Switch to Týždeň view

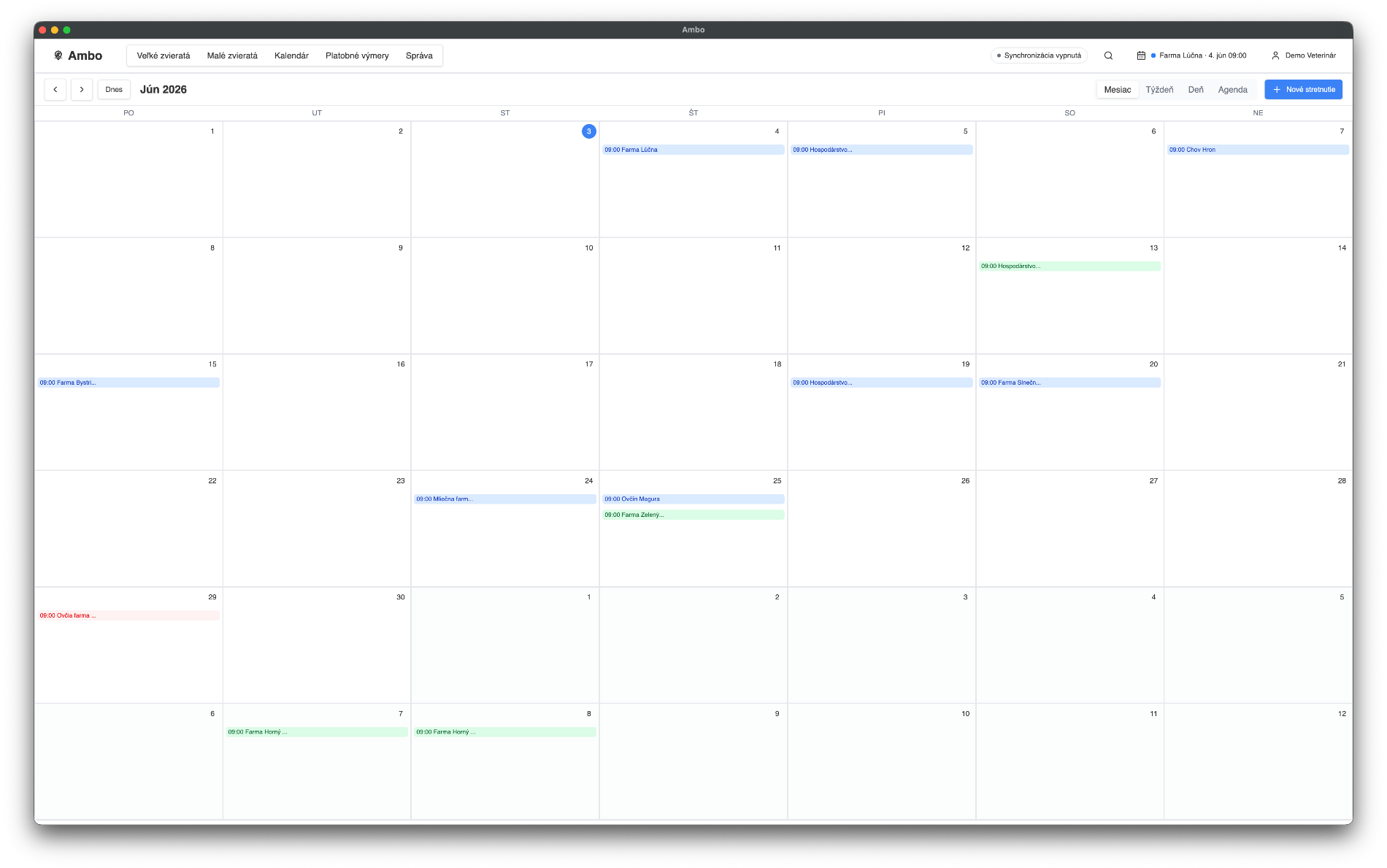pos(1159,89)
